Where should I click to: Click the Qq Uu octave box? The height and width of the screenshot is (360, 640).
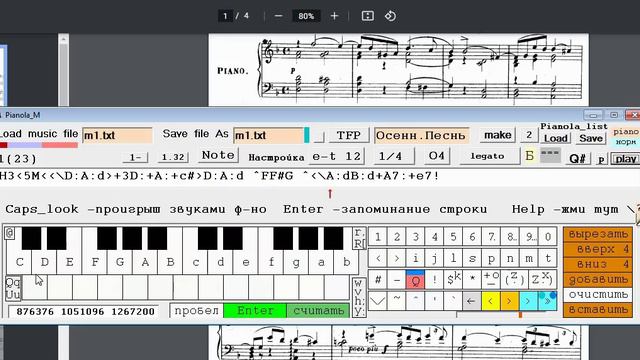coord(13,288)
